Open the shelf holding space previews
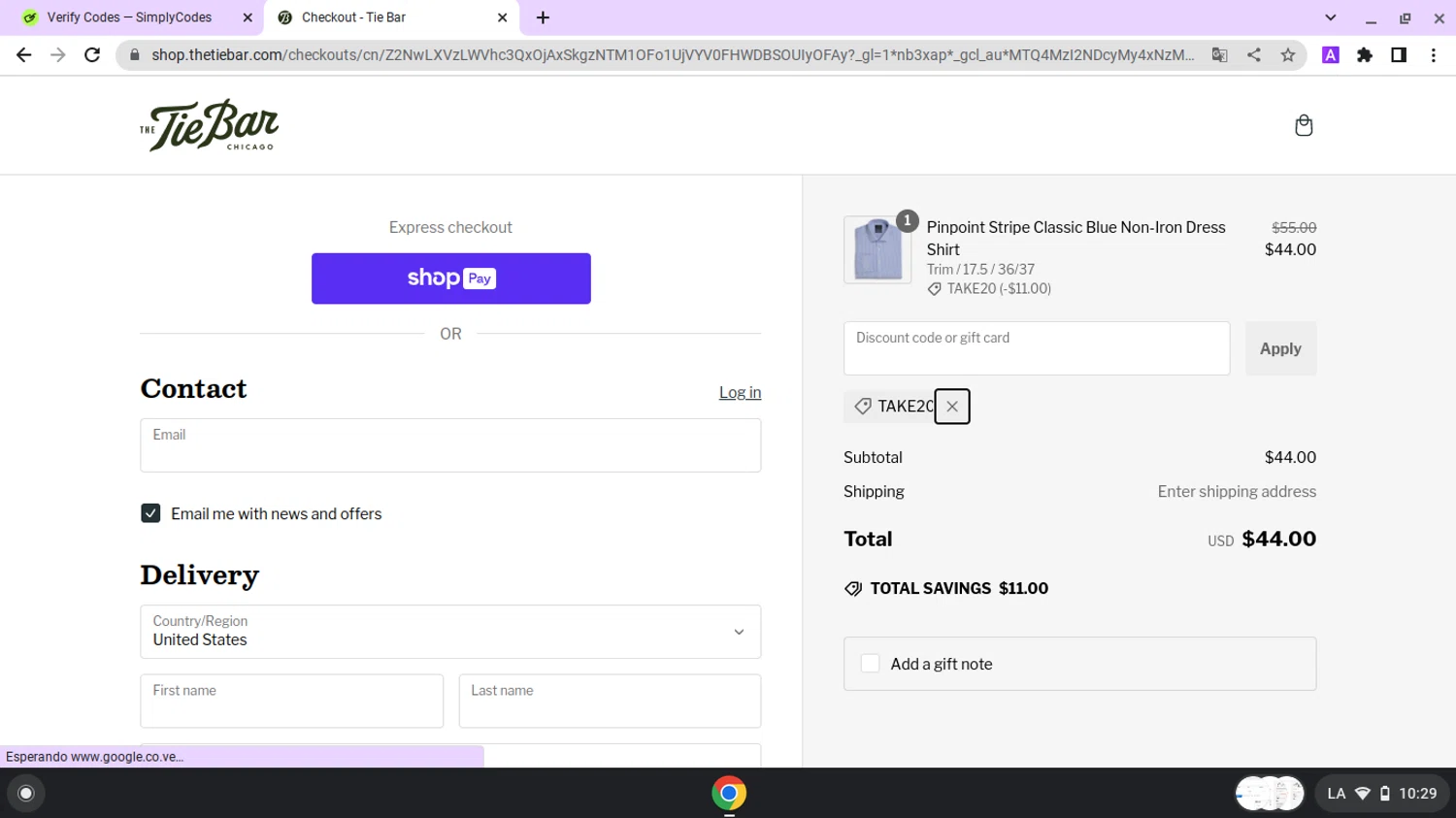Screen dimensions: 1456x818 pyautogui.click(x=1270, y=794)
